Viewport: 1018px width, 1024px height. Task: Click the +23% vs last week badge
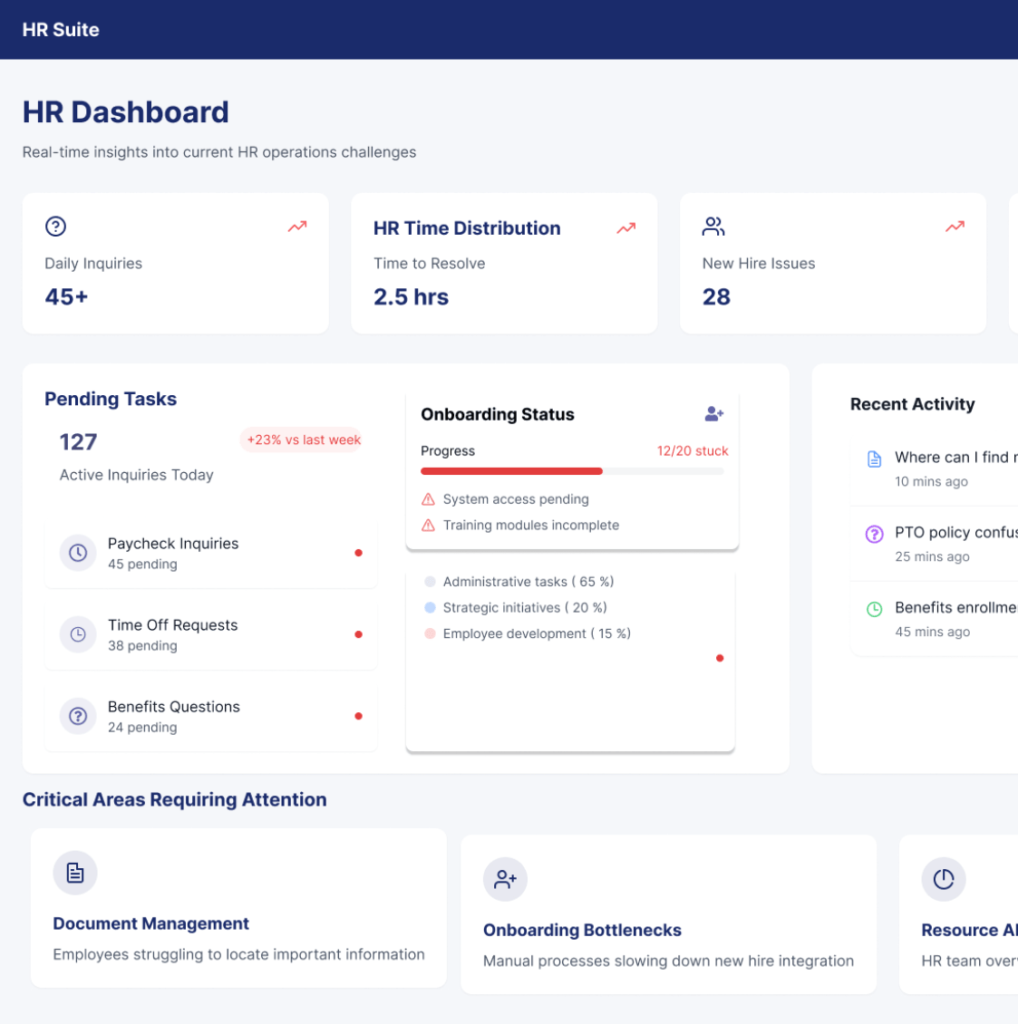click(x=301, y=440)
